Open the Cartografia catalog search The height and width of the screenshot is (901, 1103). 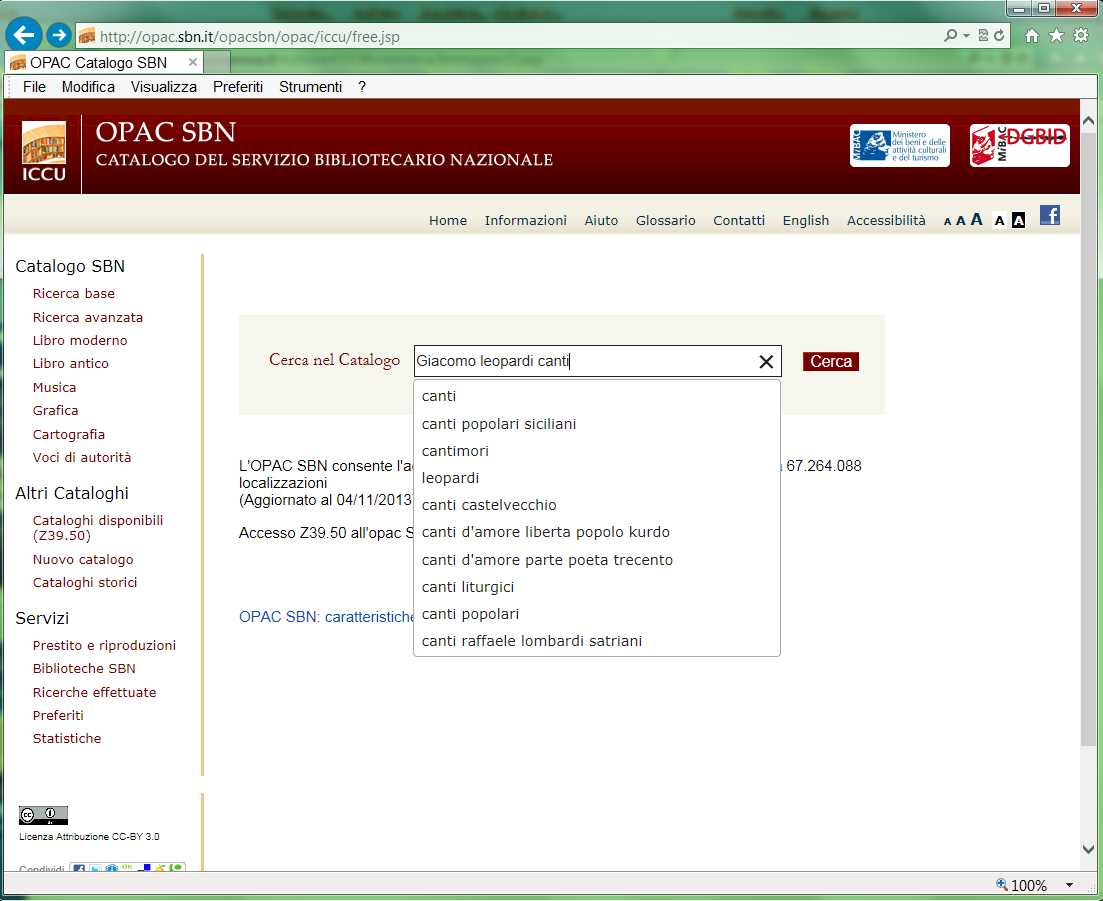(69, 435)
